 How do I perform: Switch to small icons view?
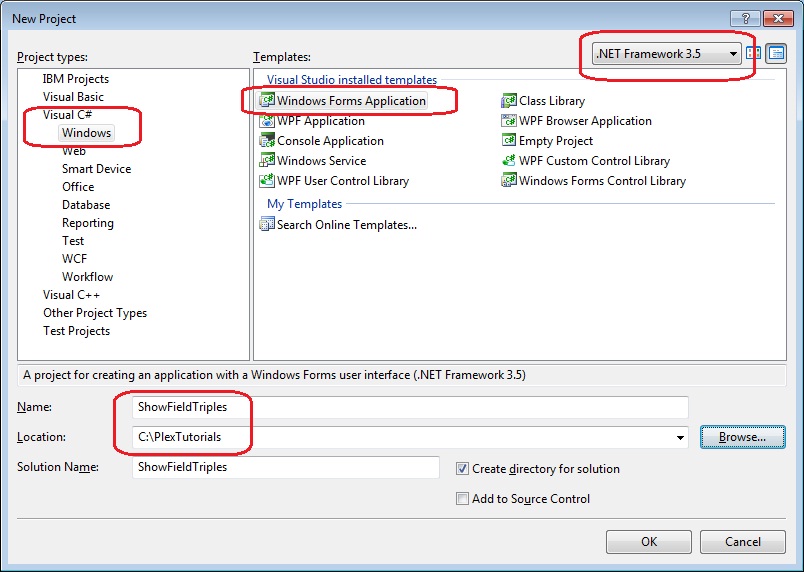coord(776,54)
